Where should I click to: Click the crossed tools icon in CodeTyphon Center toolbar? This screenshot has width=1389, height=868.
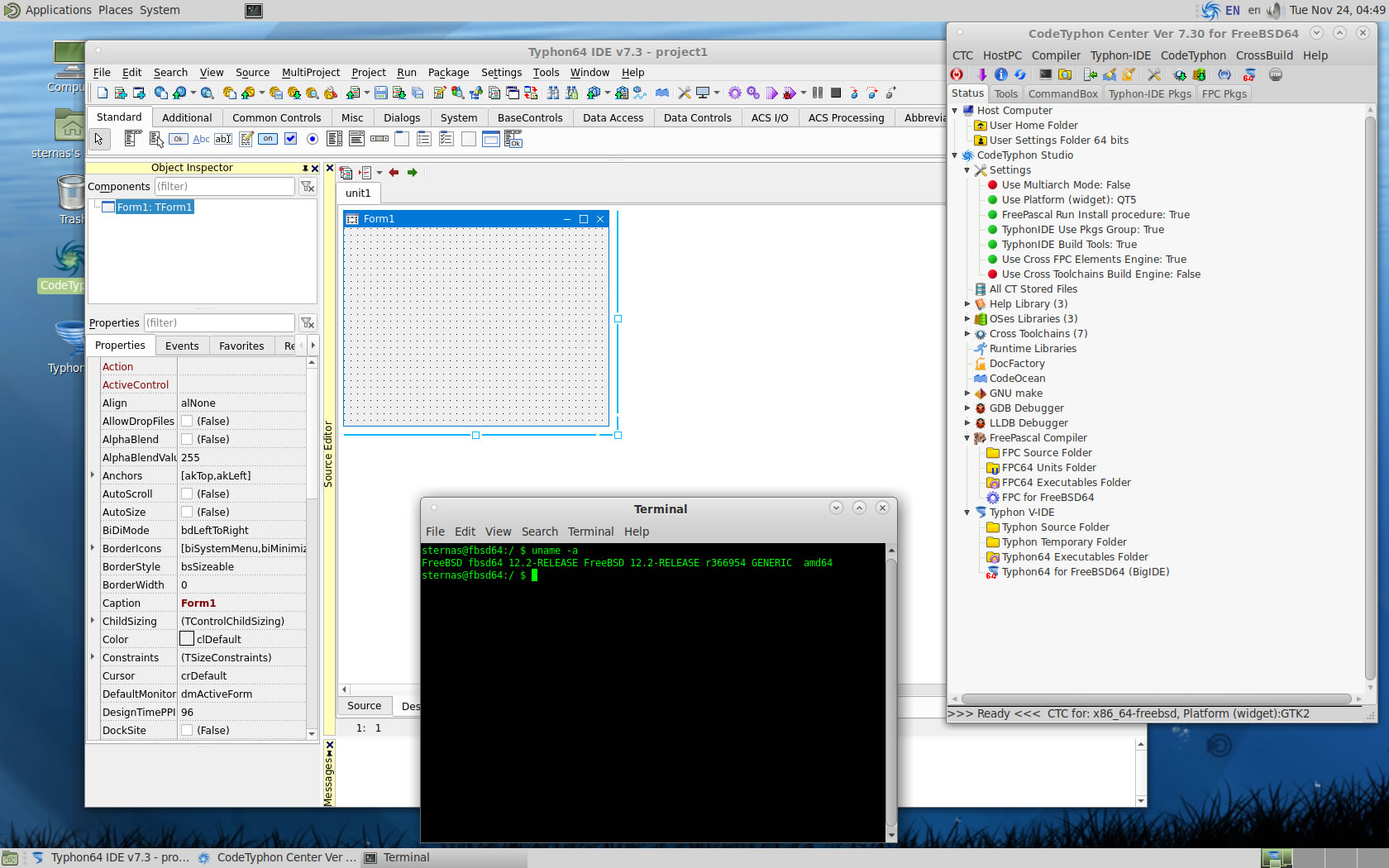(x=1154, y=74)
